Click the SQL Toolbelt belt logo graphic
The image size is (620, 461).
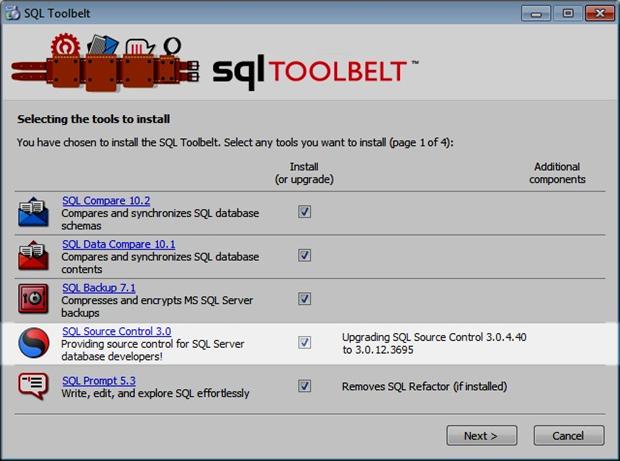[105, 63]
